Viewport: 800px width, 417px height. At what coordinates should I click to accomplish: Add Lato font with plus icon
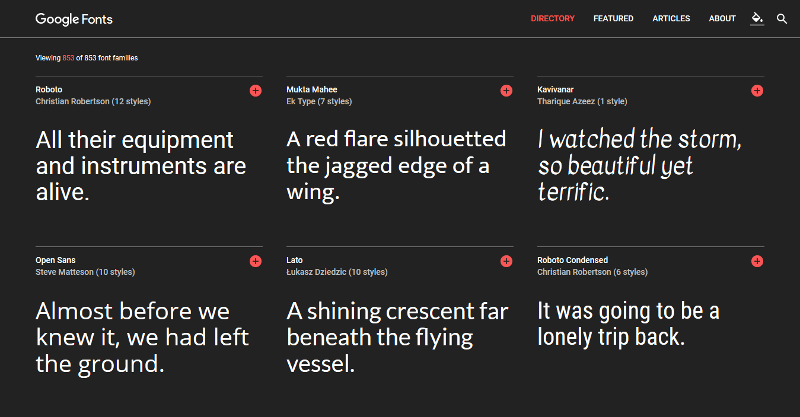click(x=506, y=261)
